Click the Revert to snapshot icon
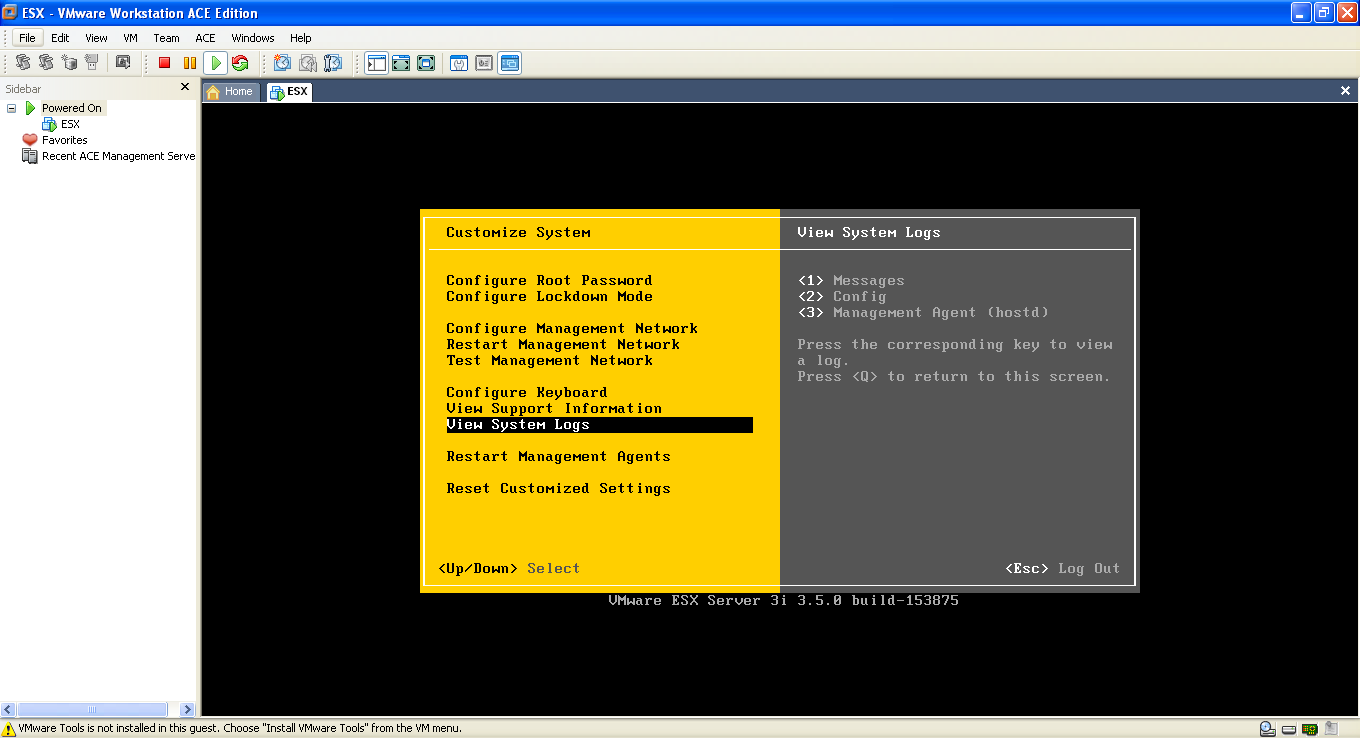Viewport: 1360px width, 738px height. coord(308,63)
